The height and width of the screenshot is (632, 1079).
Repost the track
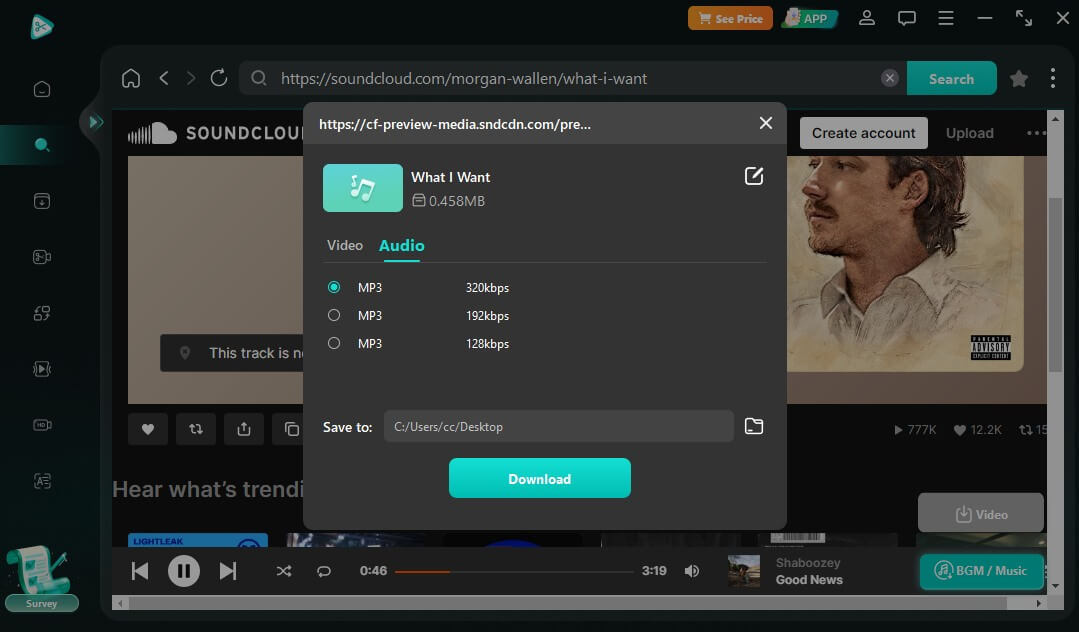[196, 429]
